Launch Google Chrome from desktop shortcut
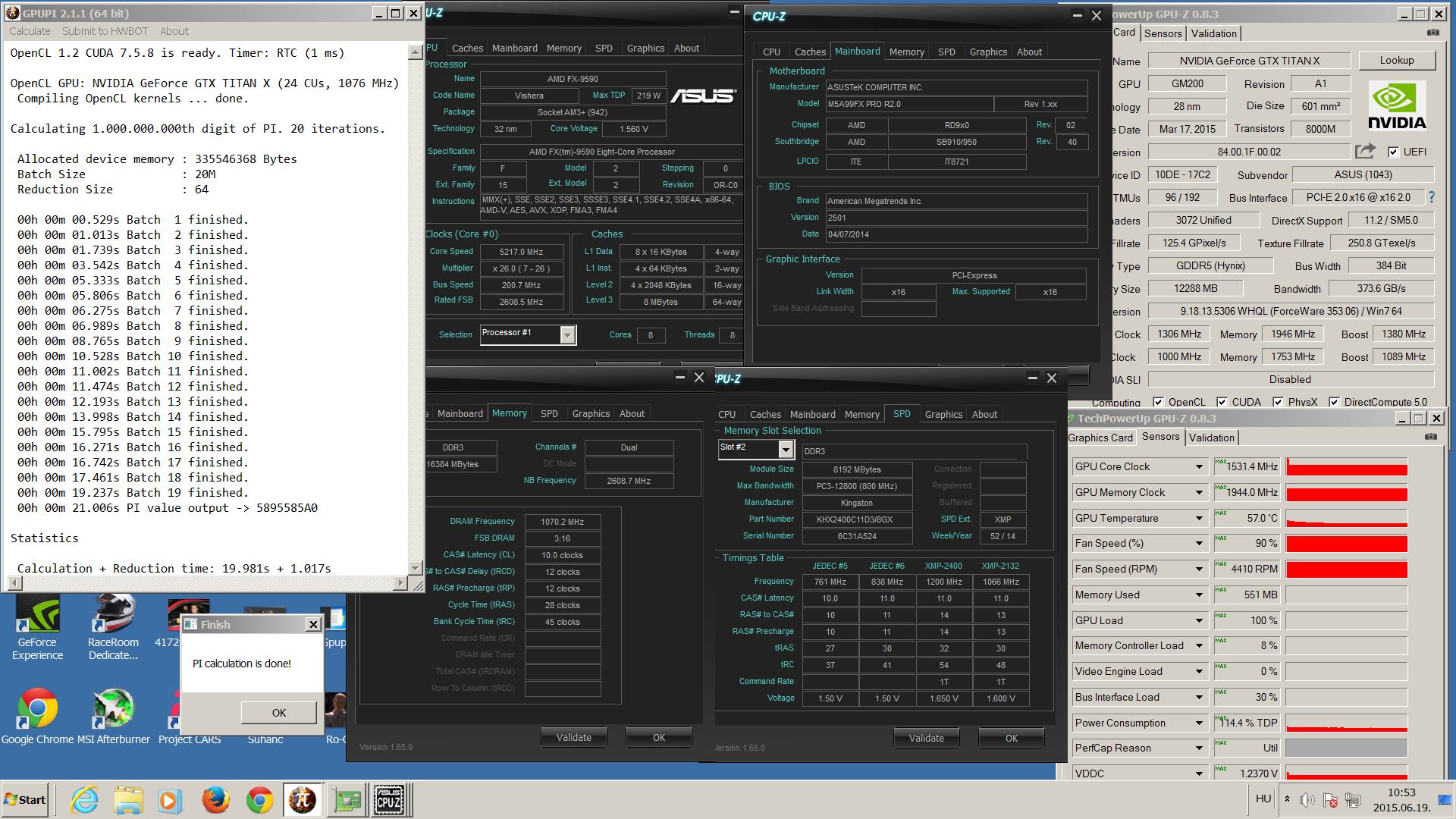This screenshot has height=819, width=1456. click(x=37, y=717)
